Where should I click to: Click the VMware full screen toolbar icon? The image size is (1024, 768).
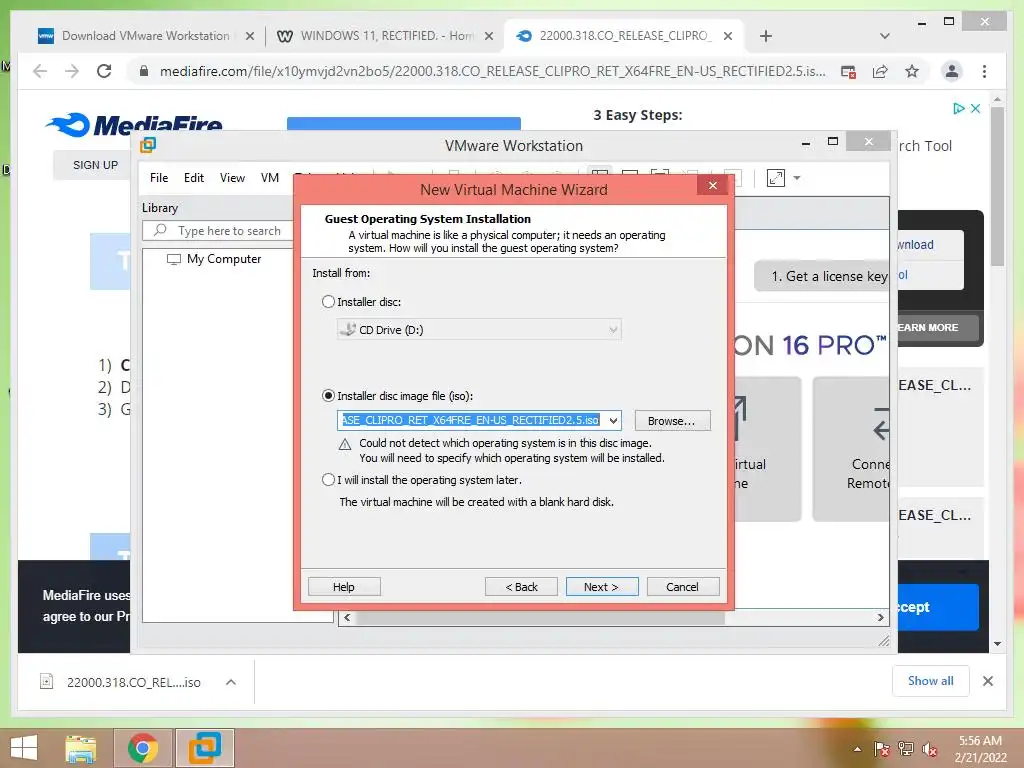tap(776, 178)
